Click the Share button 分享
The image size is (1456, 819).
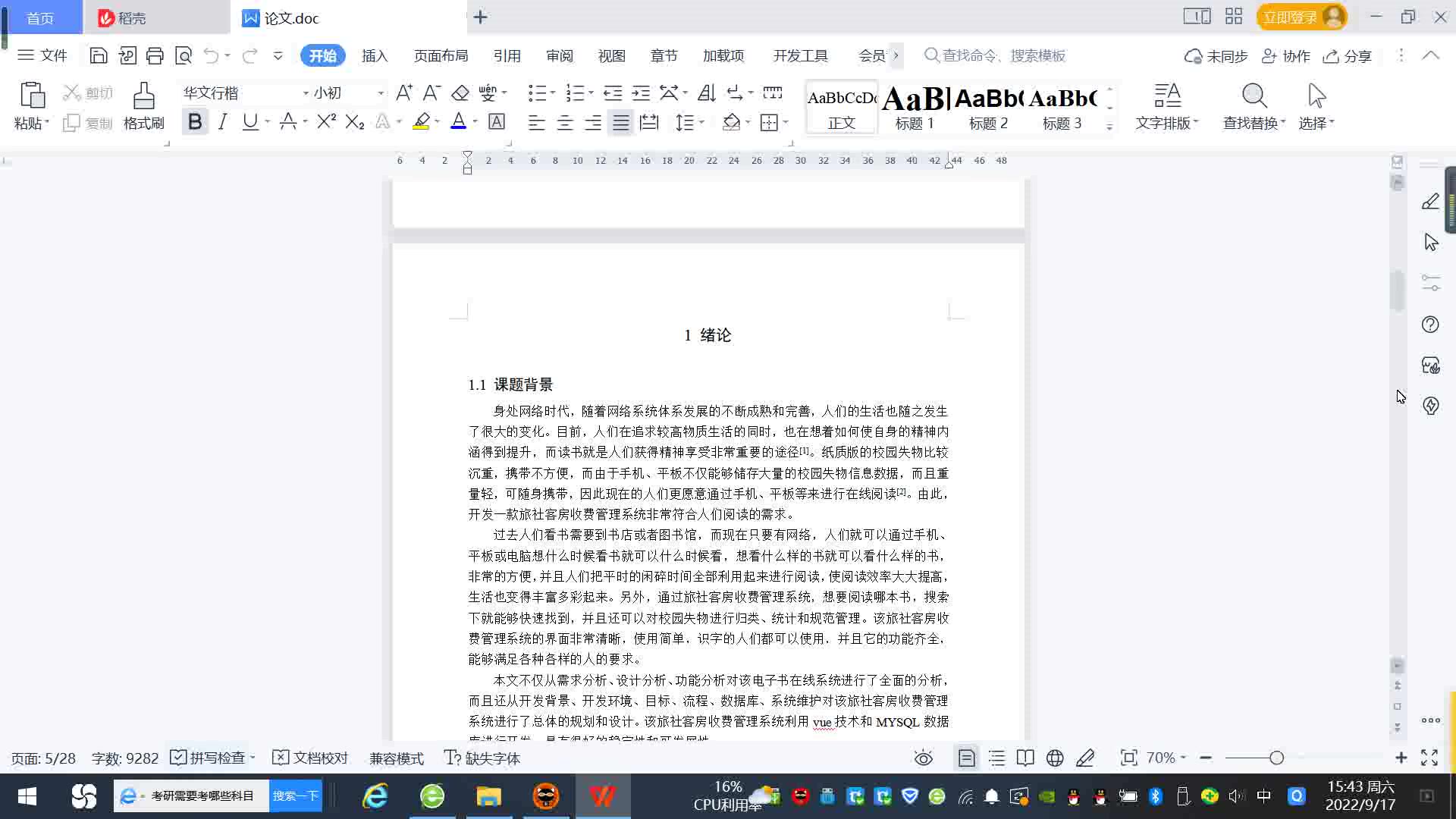coord(1348,56)
